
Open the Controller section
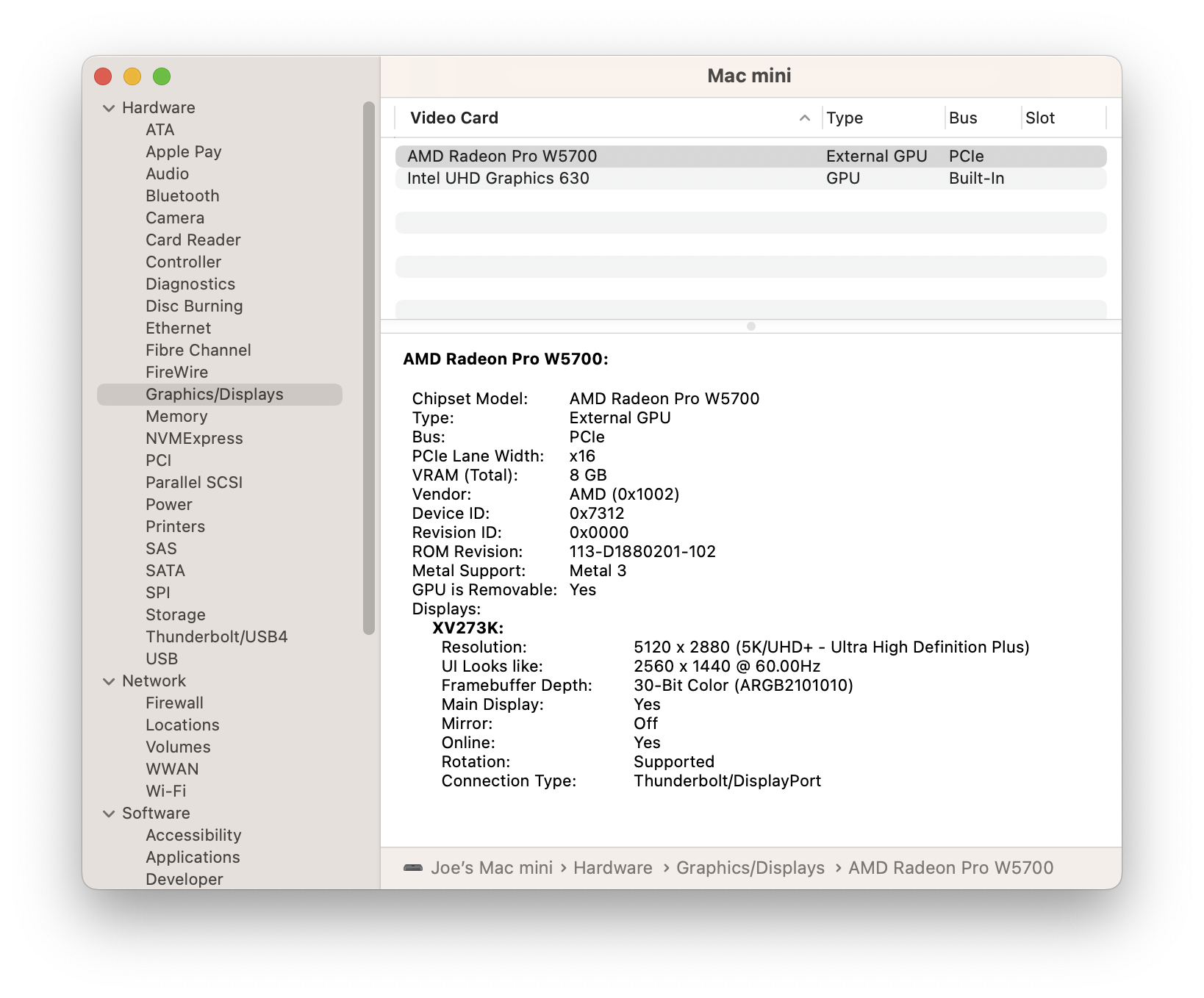click(184, 262)
